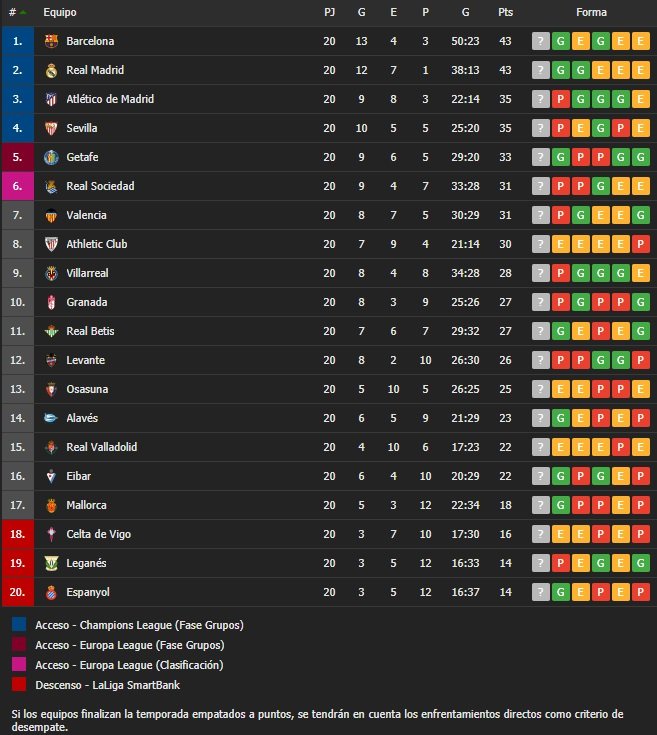Screen dimensions: 657x735
Task: Select the Sevilla club crest icon
Action: [51, 128]
